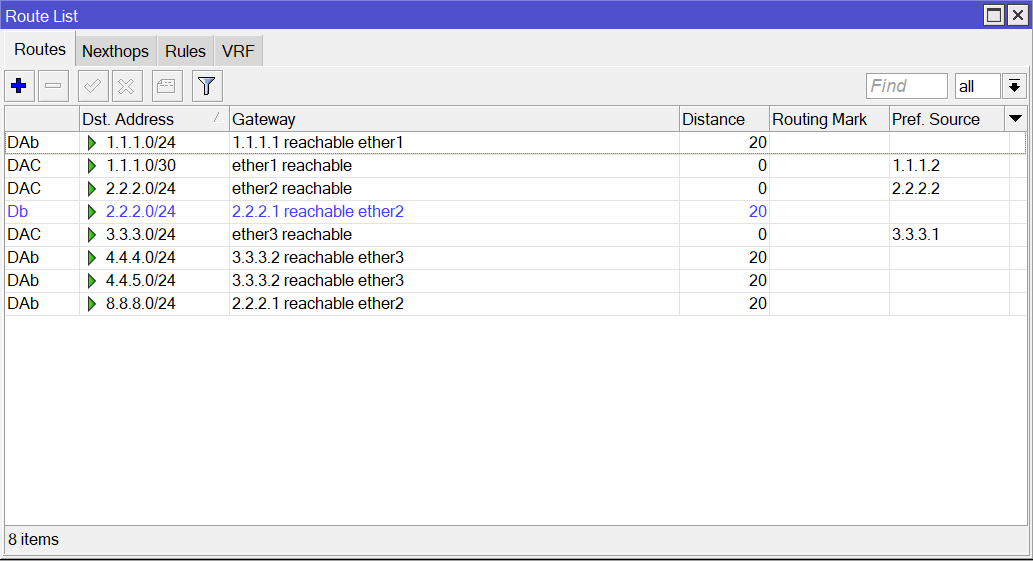Click the Gateway column header
This screenshot has height=561, width=1033.
tap(453, 119)
